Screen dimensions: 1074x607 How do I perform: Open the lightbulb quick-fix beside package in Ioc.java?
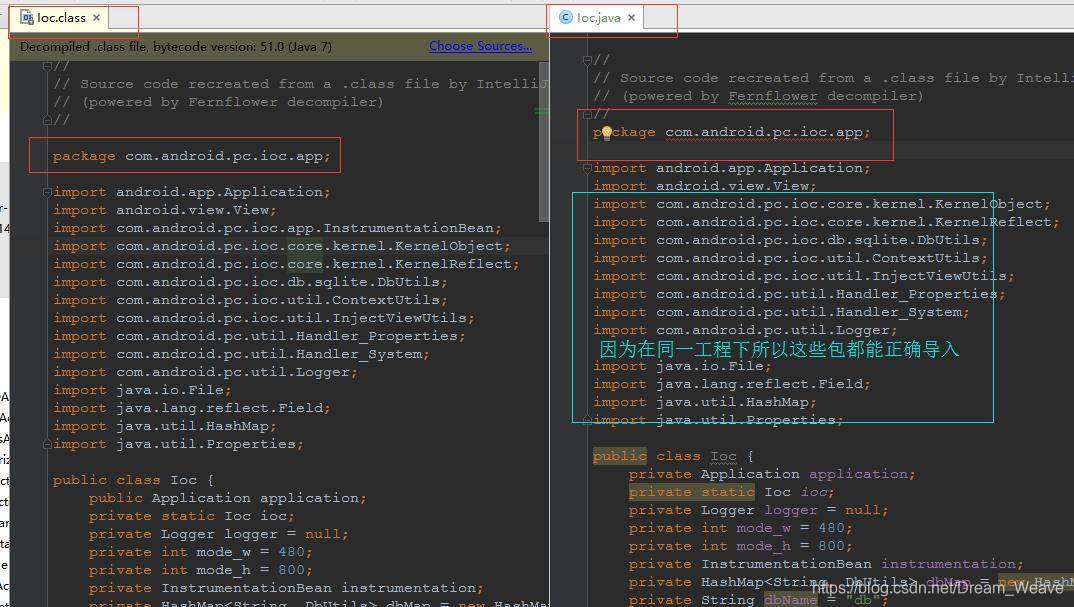click(x=606, y=133)
